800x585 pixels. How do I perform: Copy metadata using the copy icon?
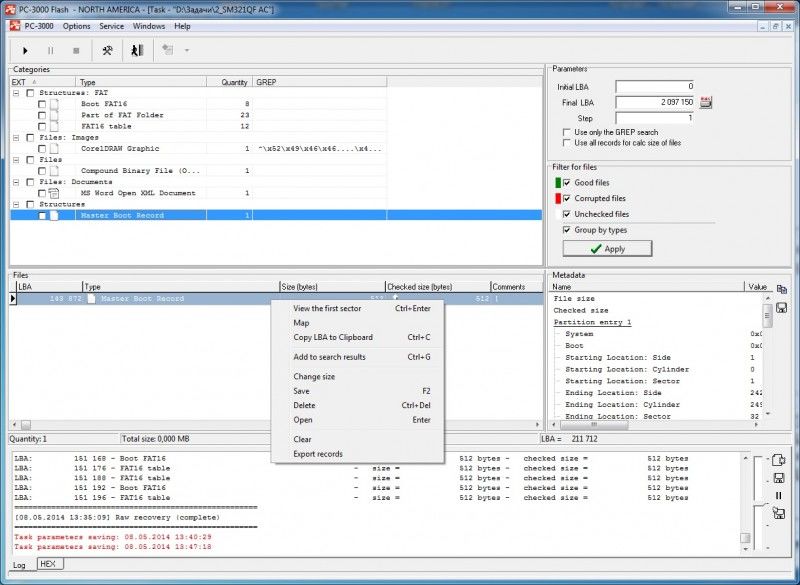point(782,289)
